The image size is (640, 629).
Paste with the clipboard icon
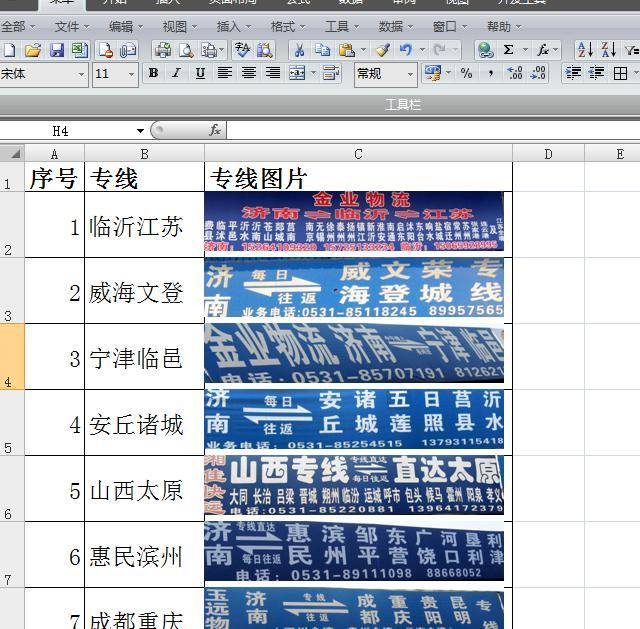coord(347,50)
